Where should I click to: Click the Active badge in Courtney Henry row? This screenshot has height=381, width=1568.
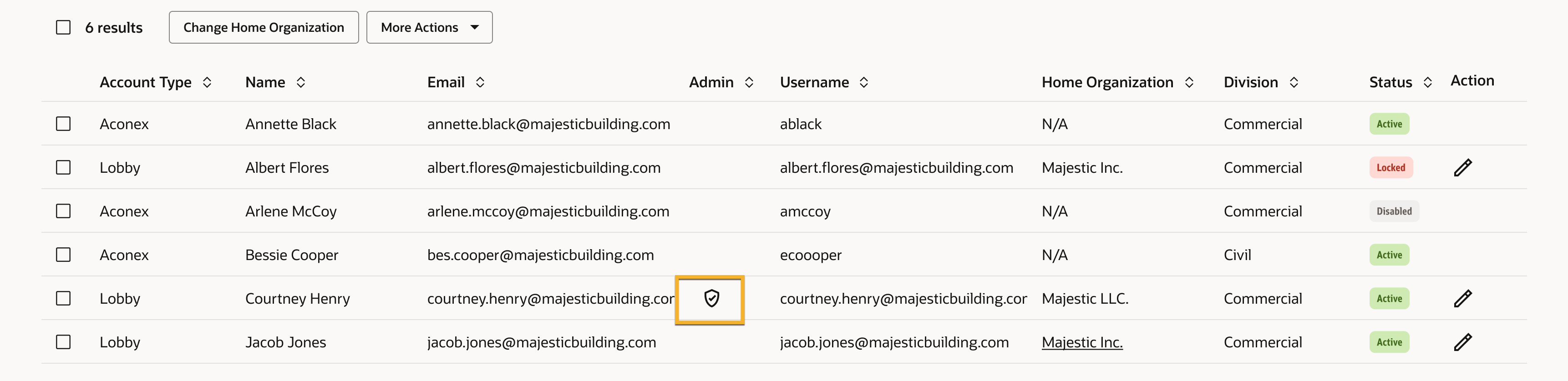(1389, 298)
